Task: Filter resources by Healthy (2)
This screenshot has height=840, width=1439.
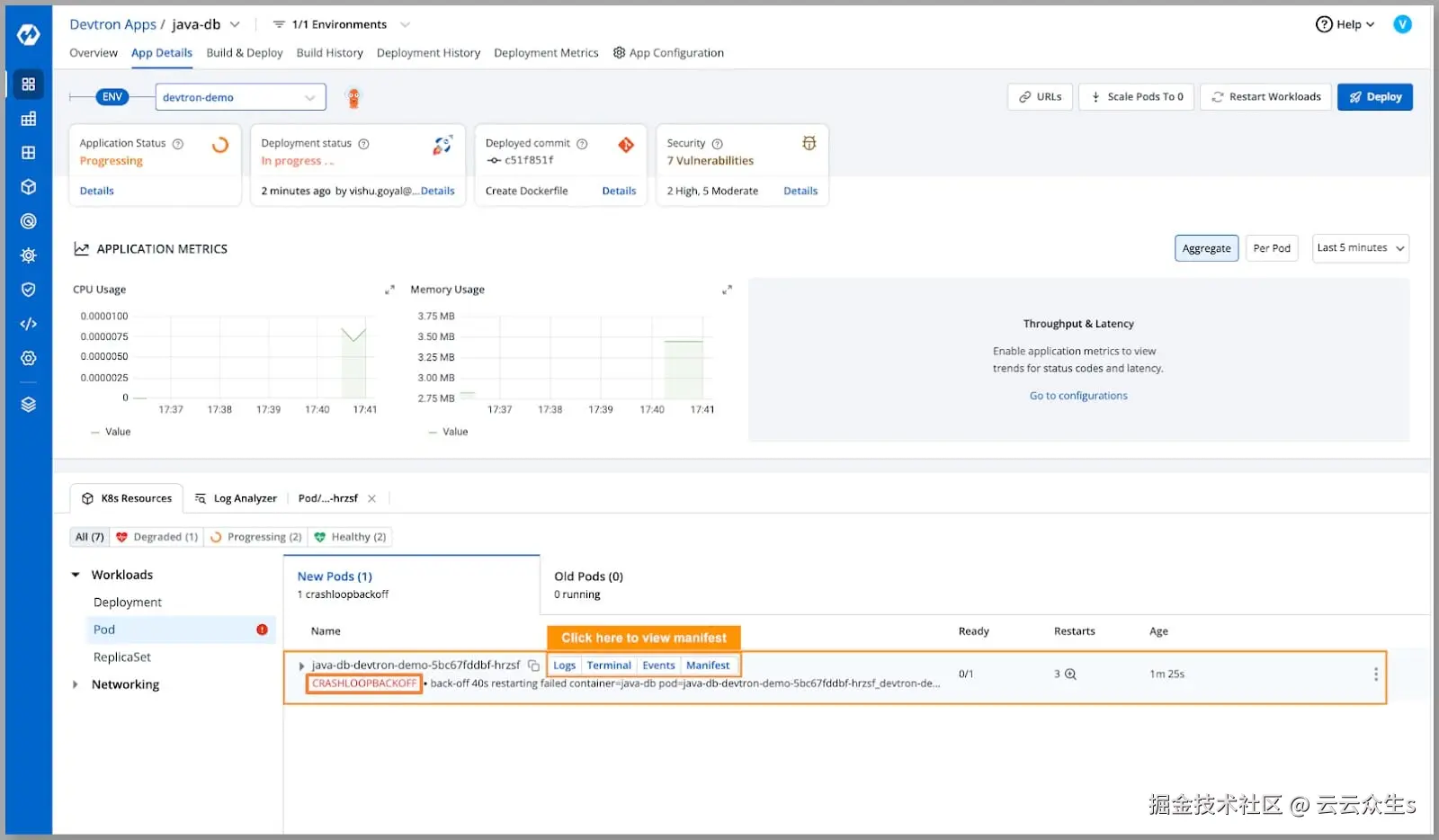Action: (351, 537)
